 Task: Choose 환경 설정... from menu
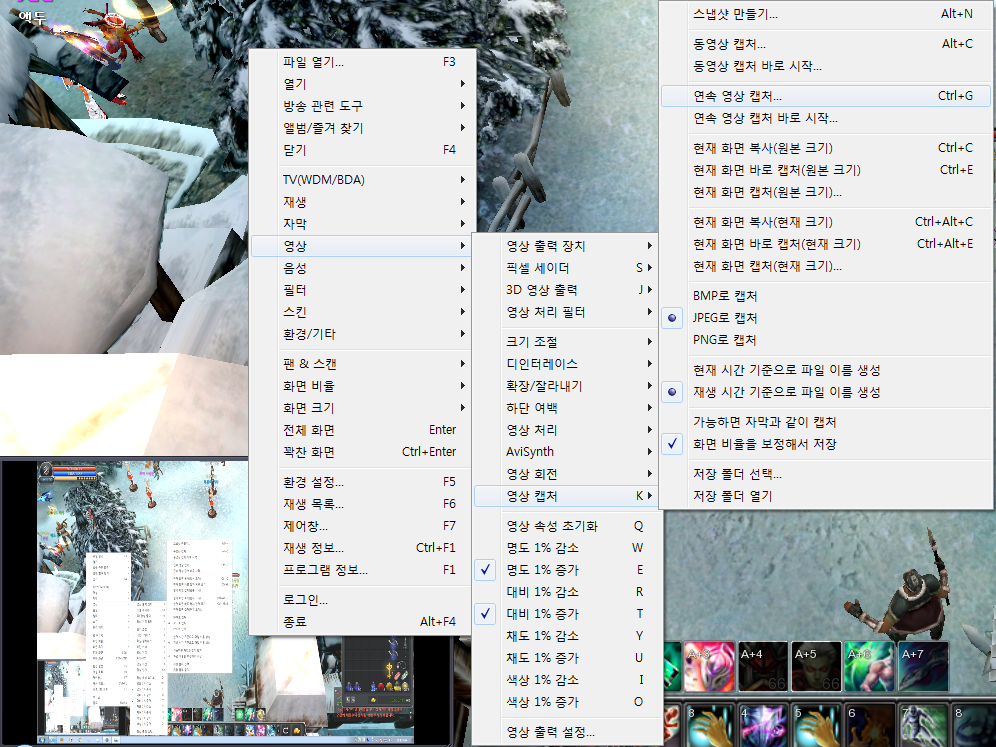pos(361,482)
